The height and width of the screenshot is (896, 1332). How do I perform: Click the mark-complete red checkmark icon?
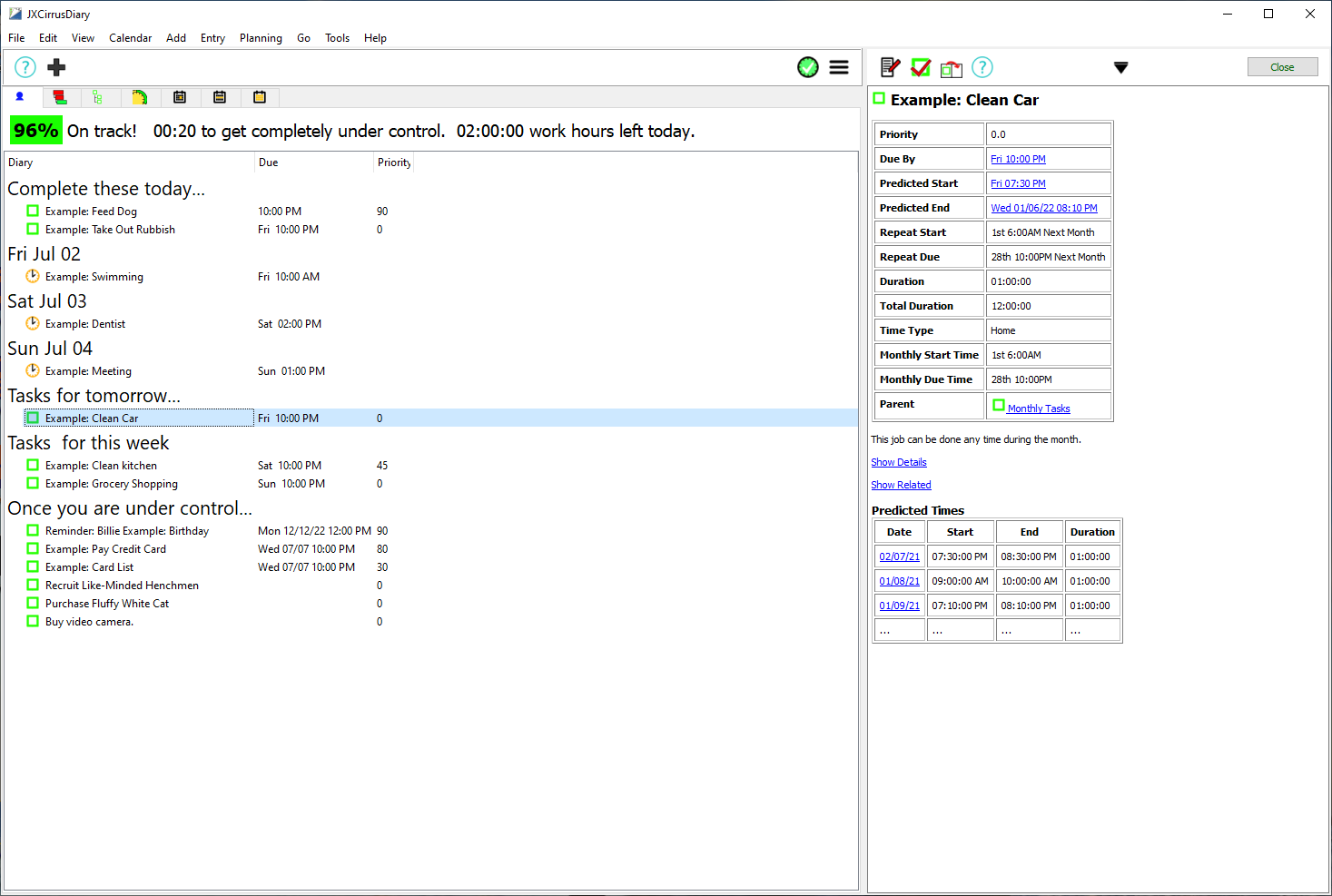coord(921,67)
